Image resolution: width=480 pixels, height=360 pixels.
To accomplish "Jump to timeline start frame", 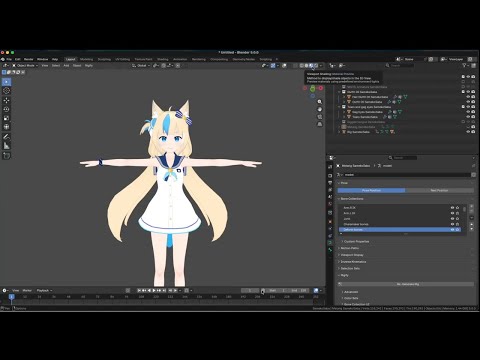I will point(139,291).
